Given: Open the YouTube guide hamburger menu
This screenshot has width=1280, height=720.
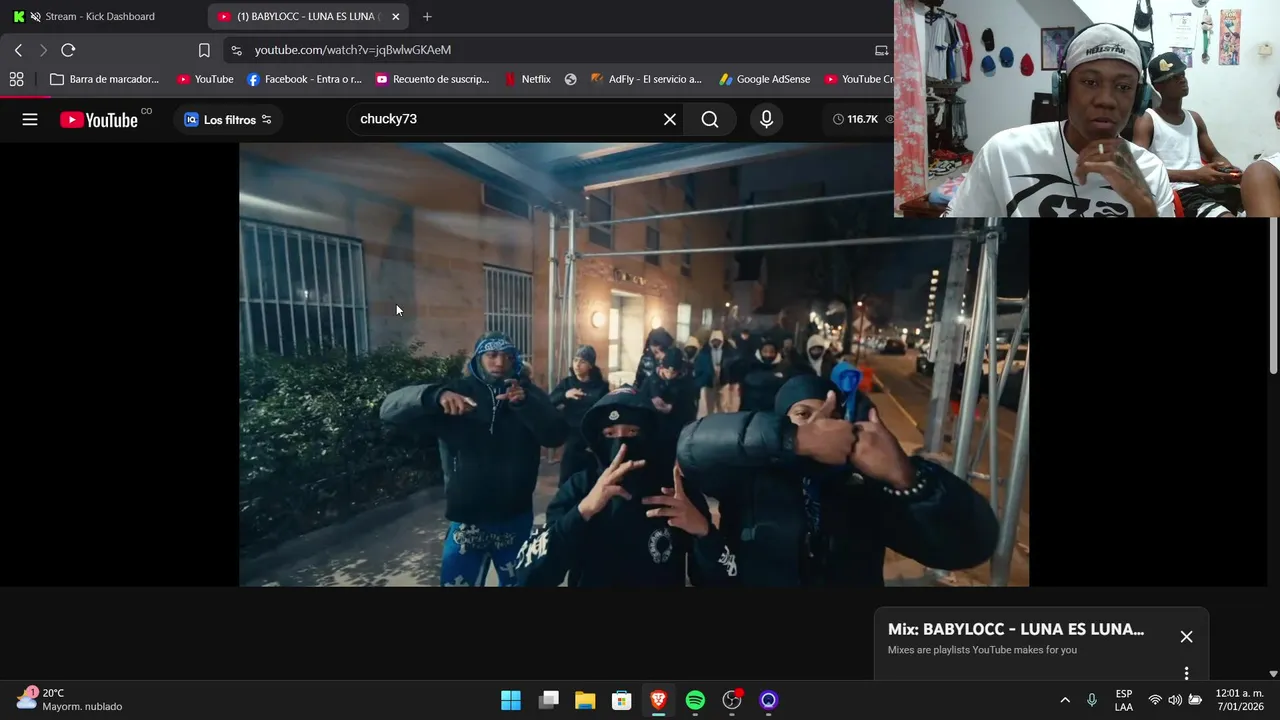Looking at the screenshot, I should [30, 119].
